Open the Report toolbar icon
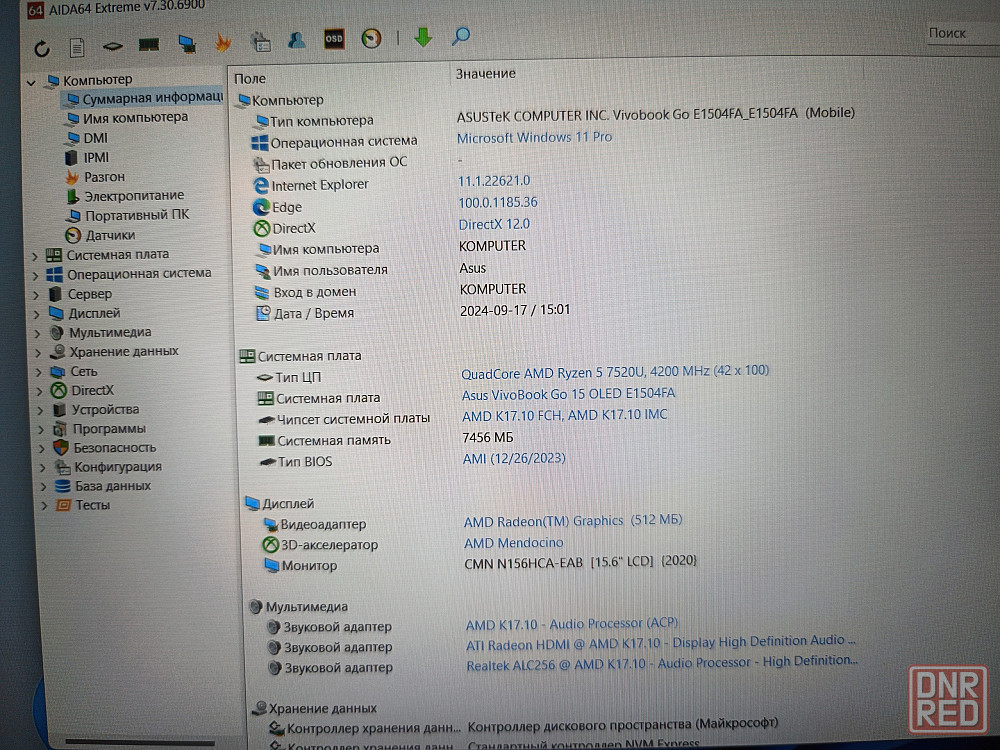The image size is (1000, 750). [x=77, y=47]
